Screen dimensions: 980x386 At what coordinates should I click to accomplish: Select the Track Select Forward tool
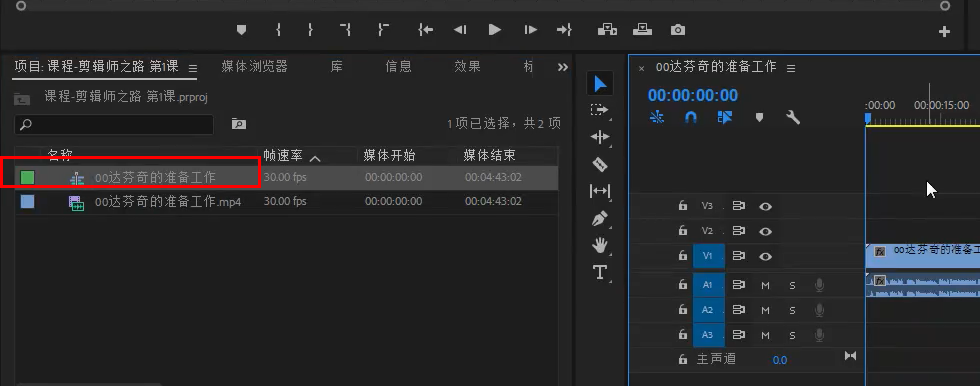tap(599, 110)
